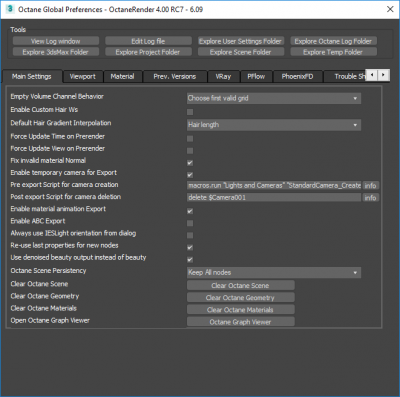Screen dimensions: 400x397
Task: Click the tab scroll left arrow
Action: point(372,75)
